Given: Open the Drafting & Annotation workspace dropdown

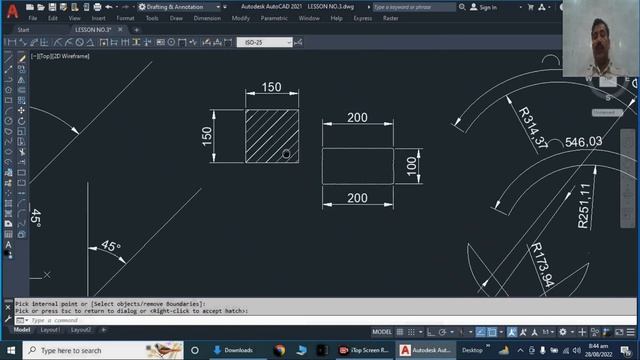Looking at the screenshot, I should point(218,7).
